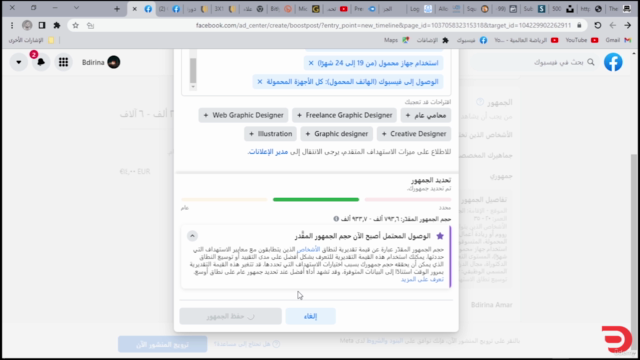Add 'Creative Designer' suggestion
This screenshot has width=640, height=360.
click(x=414, y=134)
